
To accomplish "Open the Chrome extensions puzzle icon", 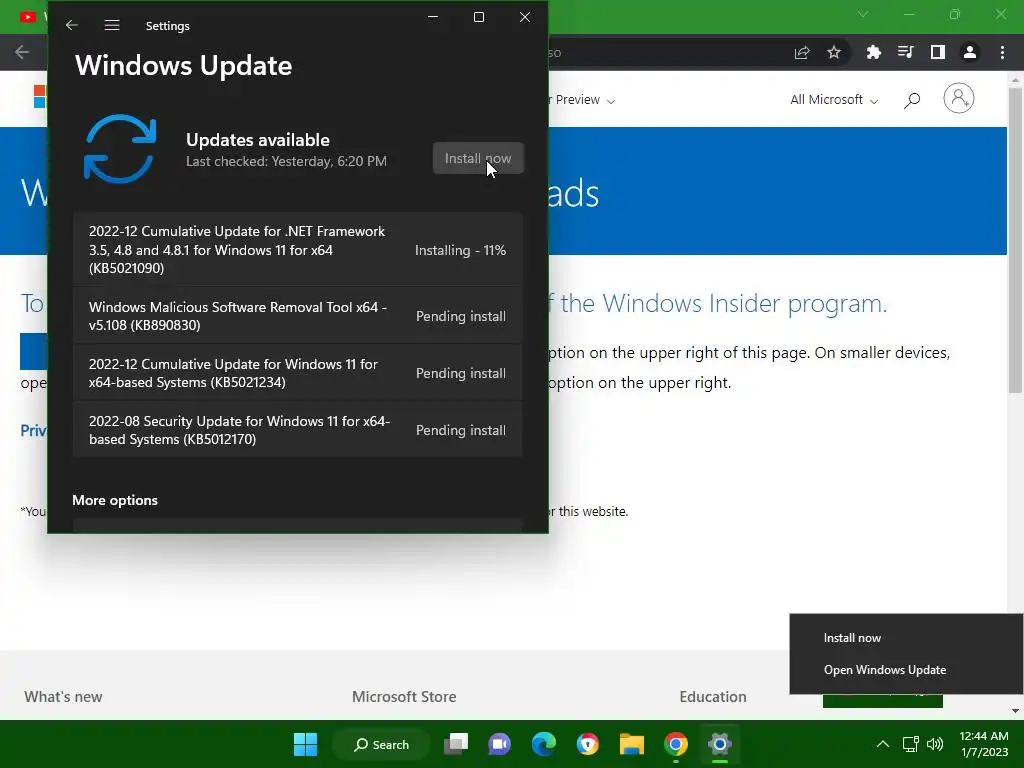I will tap(873, 53).
